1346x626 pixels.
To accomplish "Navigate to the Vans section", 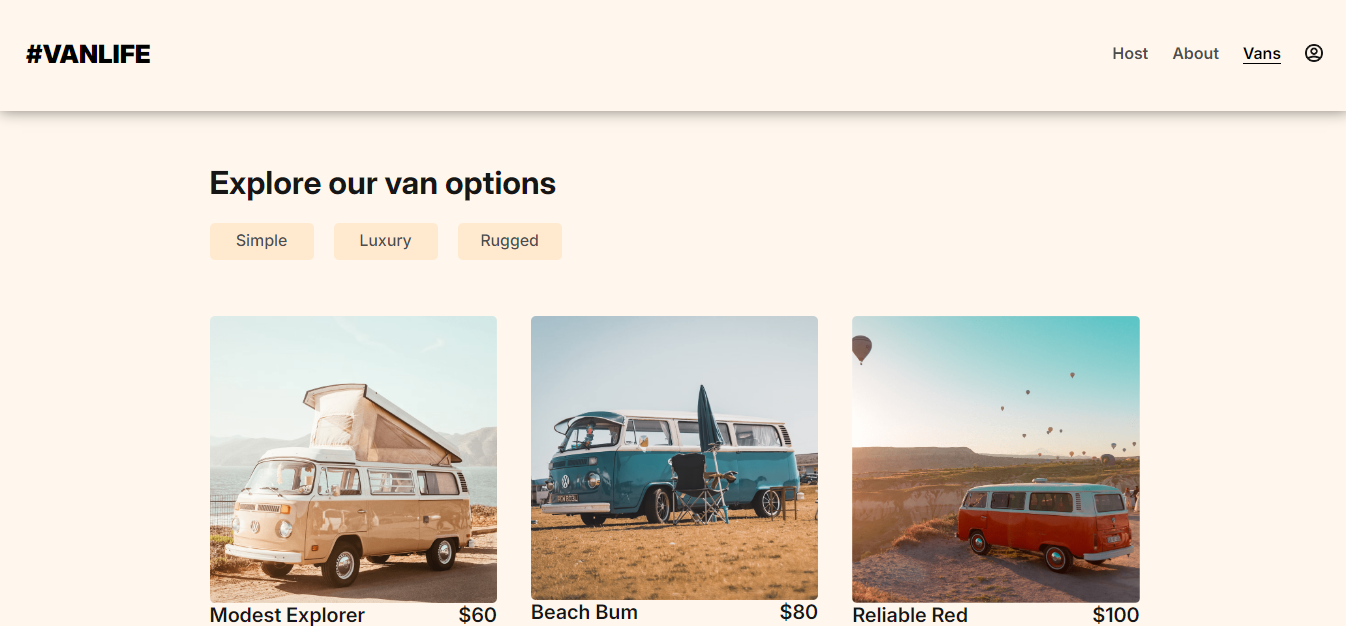I will click(1261, 53).
